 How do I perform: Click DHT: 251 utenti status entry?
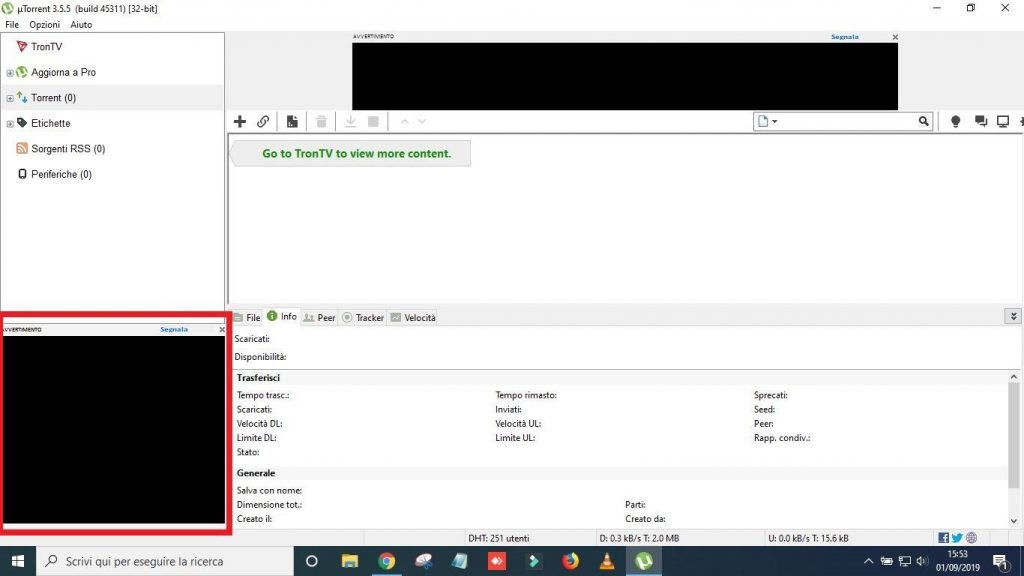click(498, 538)
